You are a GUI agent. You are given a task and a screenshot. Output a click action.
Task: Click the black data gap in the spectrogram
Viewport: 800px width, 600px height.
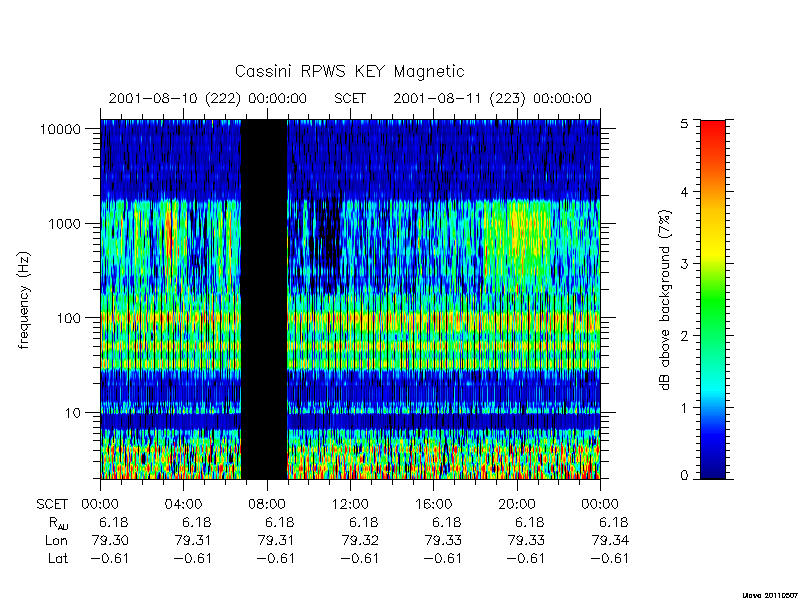coord(264,299)
